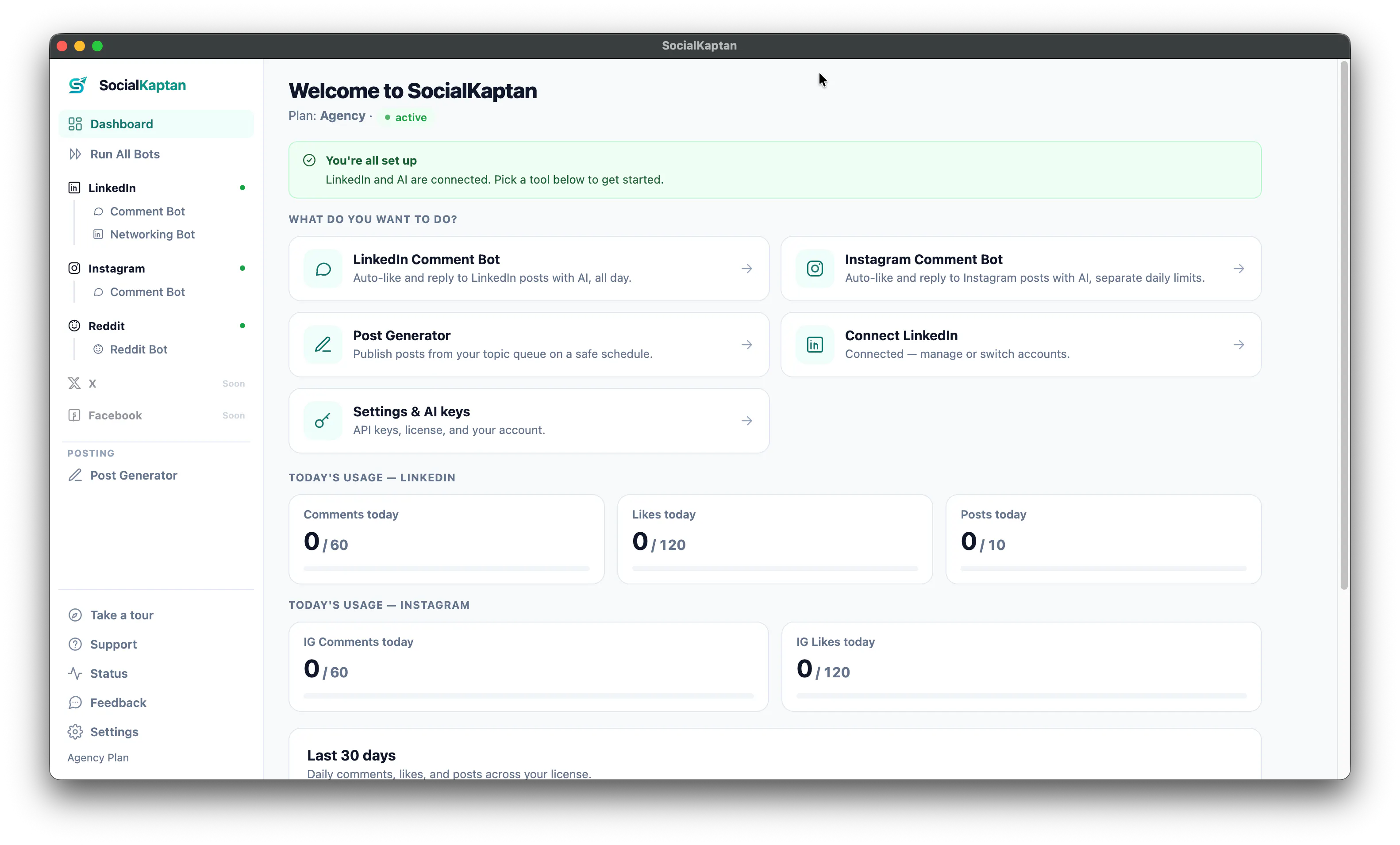The image size is (1400, 845).
Task: Go to Dashboard in sidebar
Action: [156, 124]
